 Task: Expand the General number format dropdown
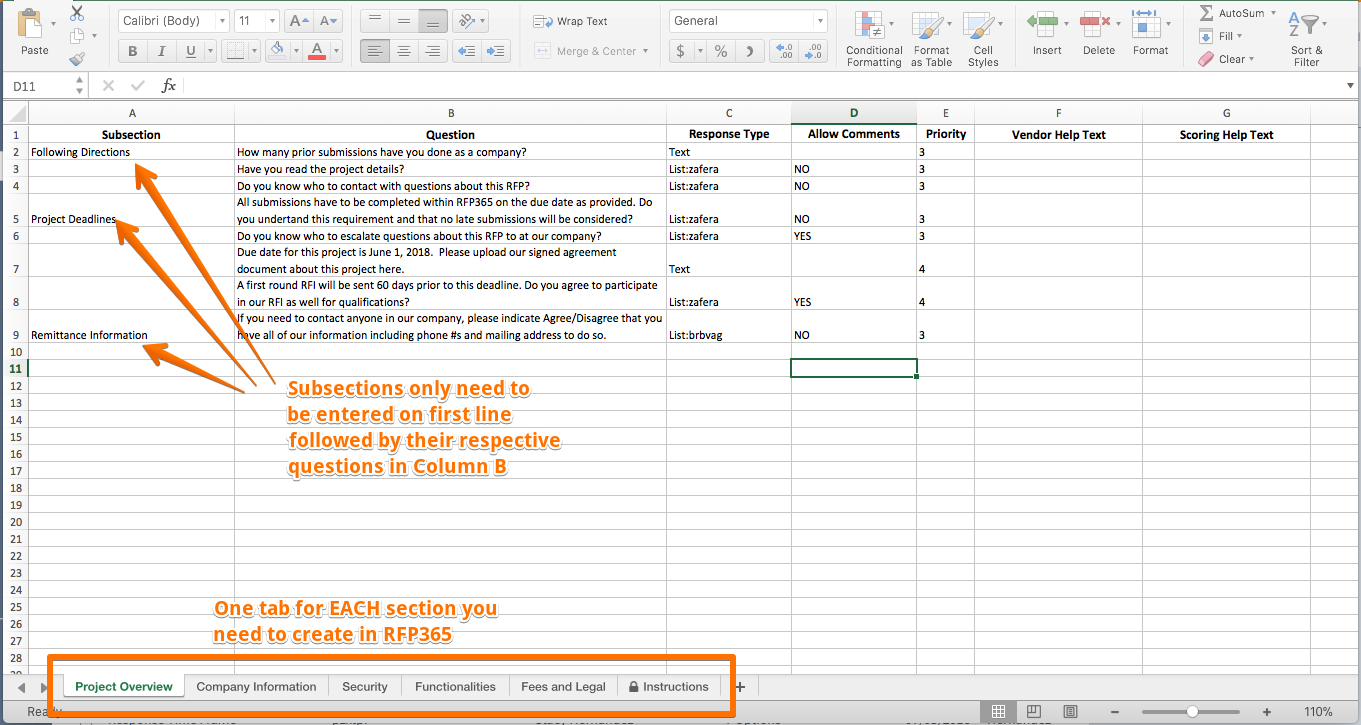coord(820,21)
